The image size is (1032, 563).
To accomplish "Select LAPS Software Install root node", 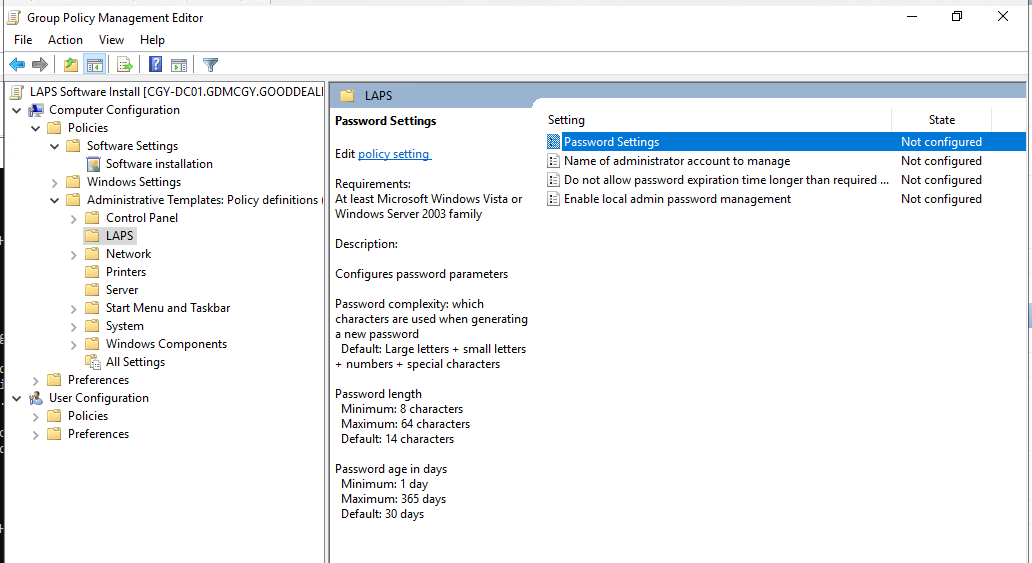I will point(176,92).
